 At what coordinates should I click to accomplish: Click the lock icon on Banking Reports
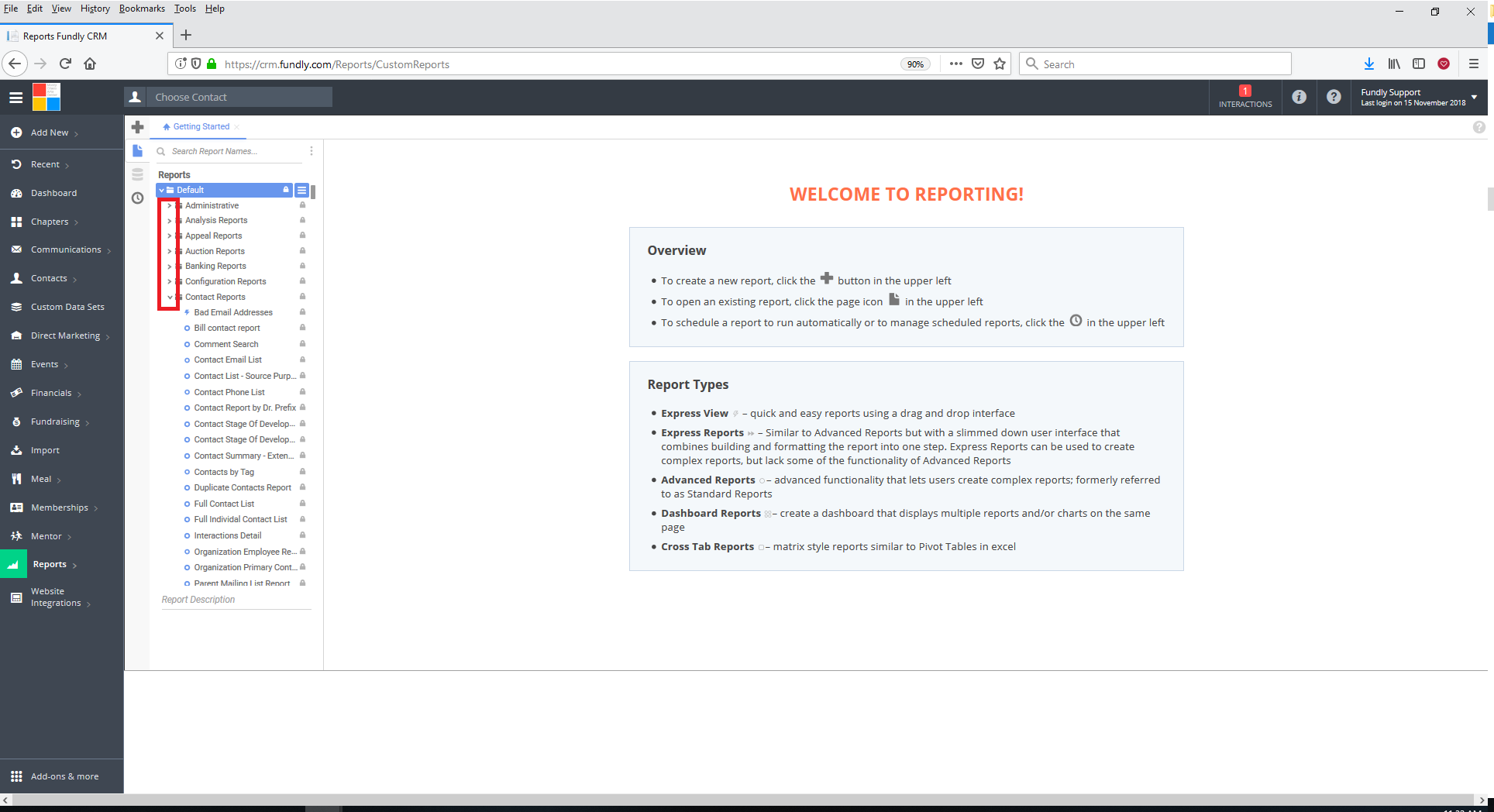click(301, 266)
